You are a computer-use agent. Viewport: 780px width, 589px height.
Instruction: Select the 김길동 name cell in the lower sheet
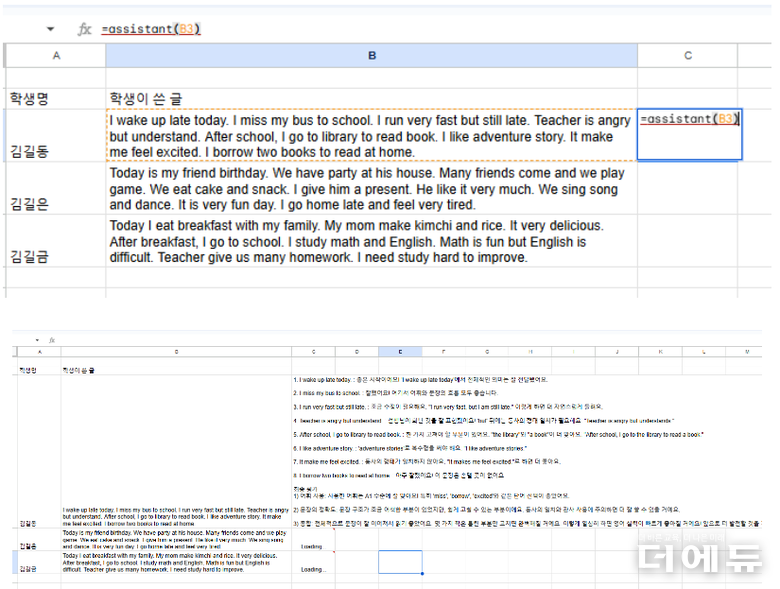click(39, 452)
